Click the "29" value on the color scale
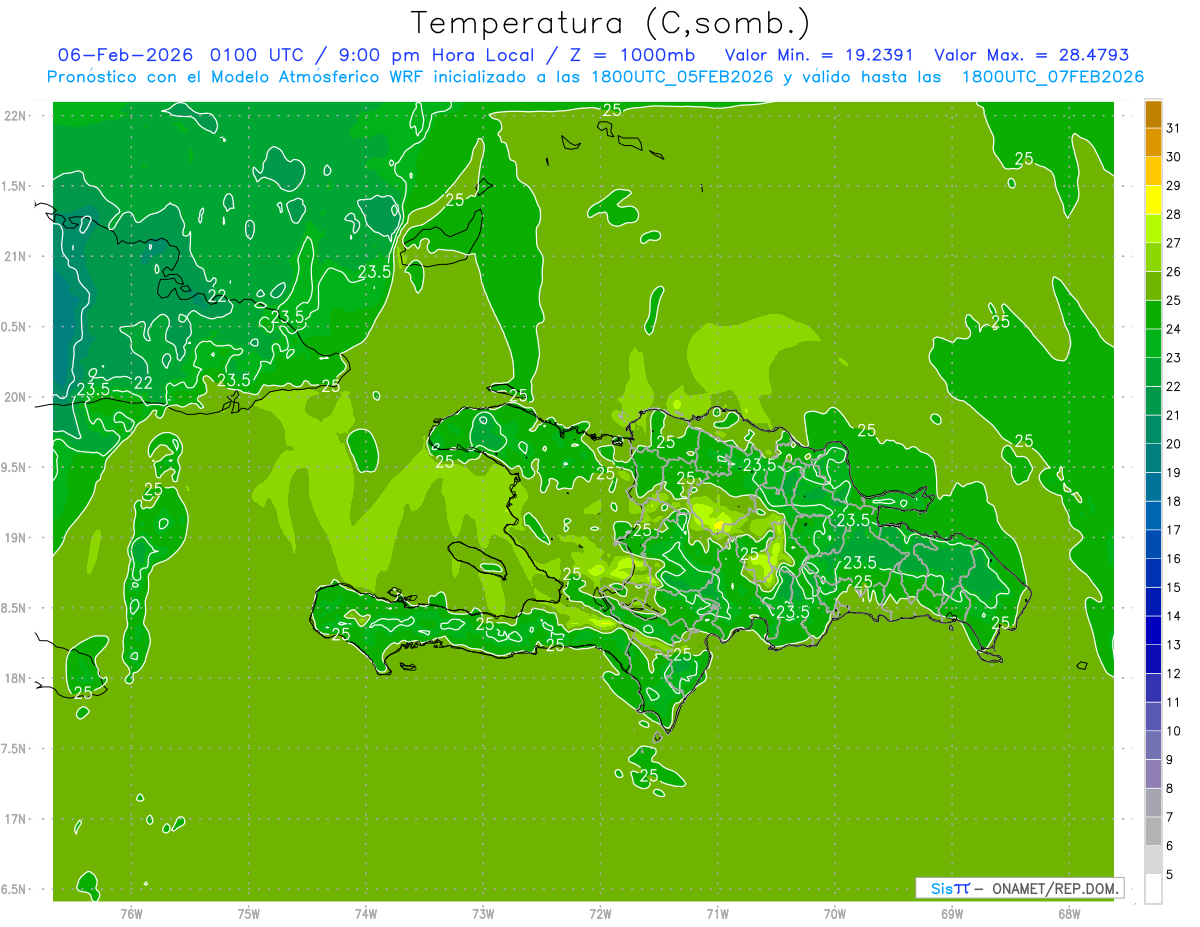Image resolution: width=1200 pixels, height=927 pixels. (x=1174, y=186)
